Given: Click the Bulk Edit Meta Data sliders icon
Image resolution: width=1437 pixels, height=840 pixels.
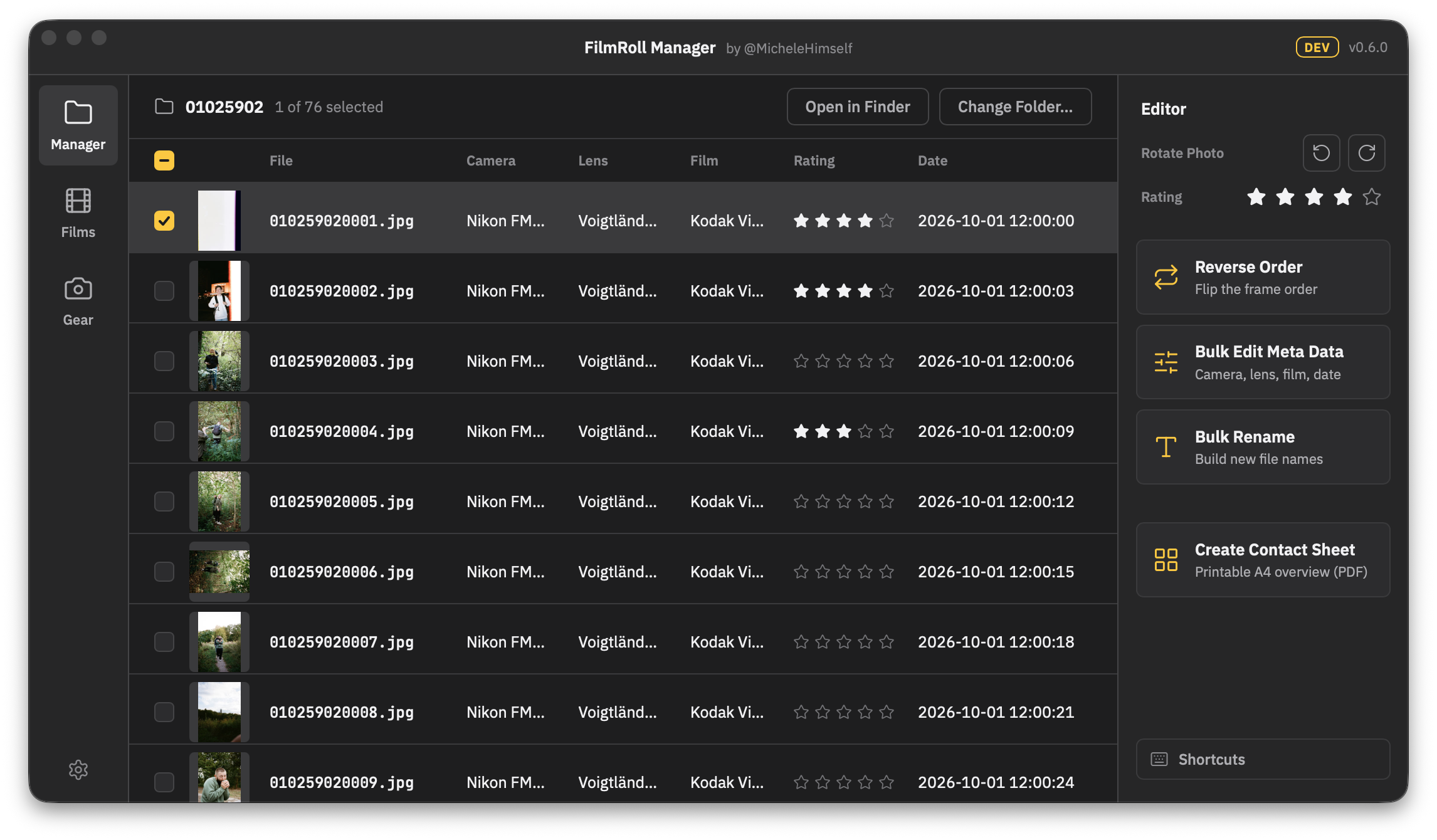Looking at the screenshot, I should click(1166, 362).
